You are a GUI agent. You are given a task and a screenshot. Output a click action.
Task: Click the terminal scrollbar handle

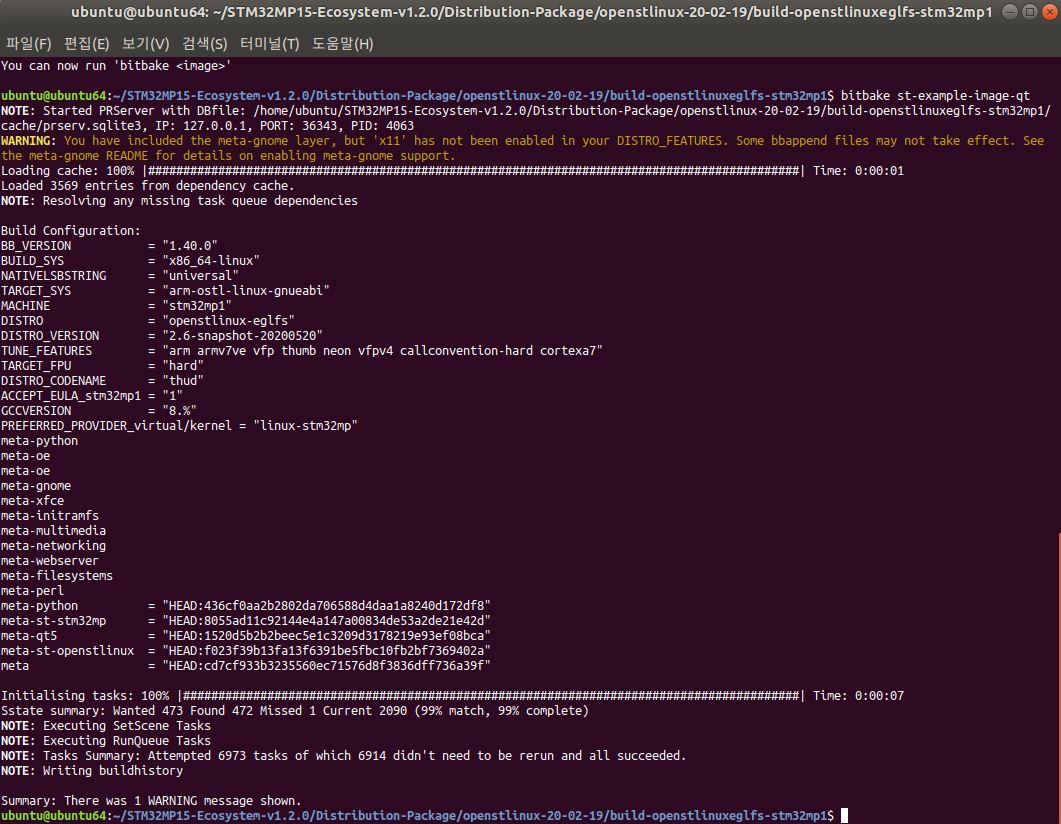click(1059, 678)
